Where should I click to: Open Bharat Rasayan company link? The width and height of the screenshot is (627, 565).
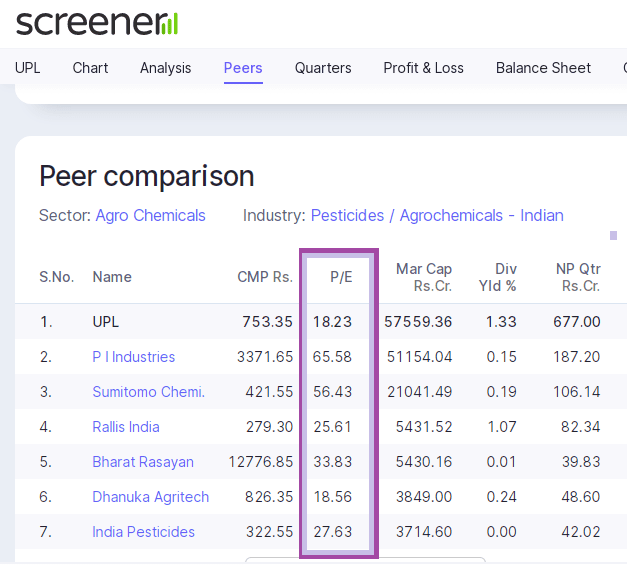143,462
